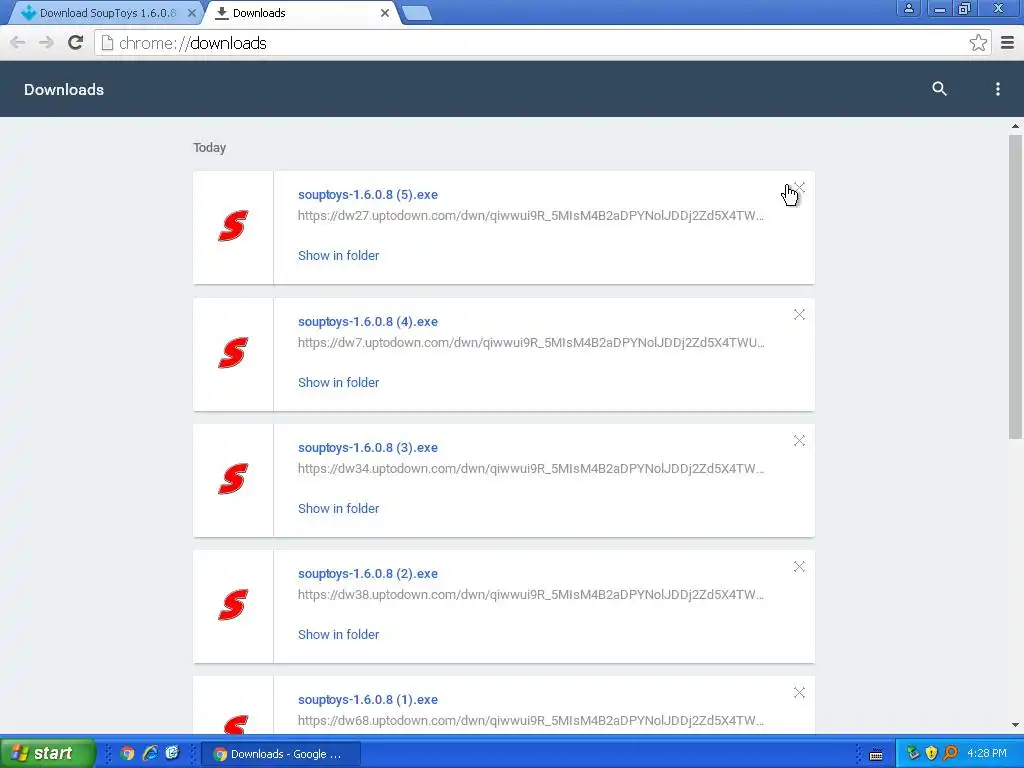Click the dw68.uptodown.com source URL

(530, 720)
